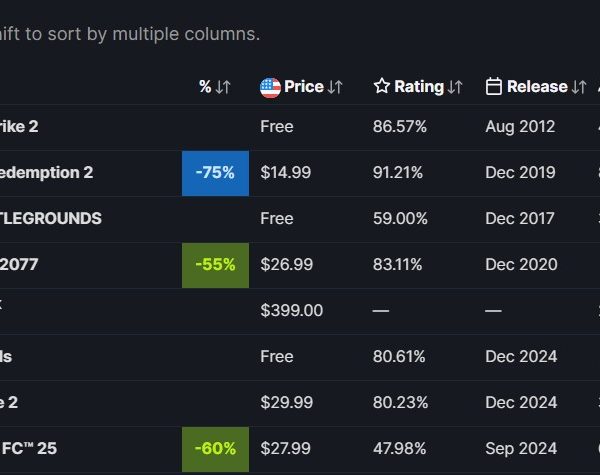The image size is (600, 475).
Task: Click the Sep 2024 release date
Action: (x=521, y=449)
